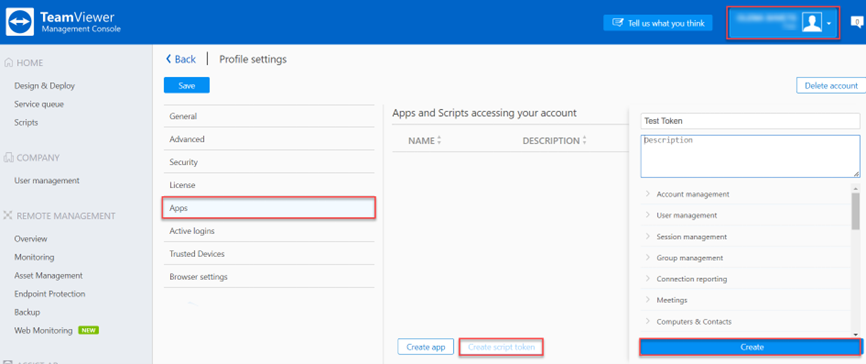Open the Advanced settings tab

(269, 139)
